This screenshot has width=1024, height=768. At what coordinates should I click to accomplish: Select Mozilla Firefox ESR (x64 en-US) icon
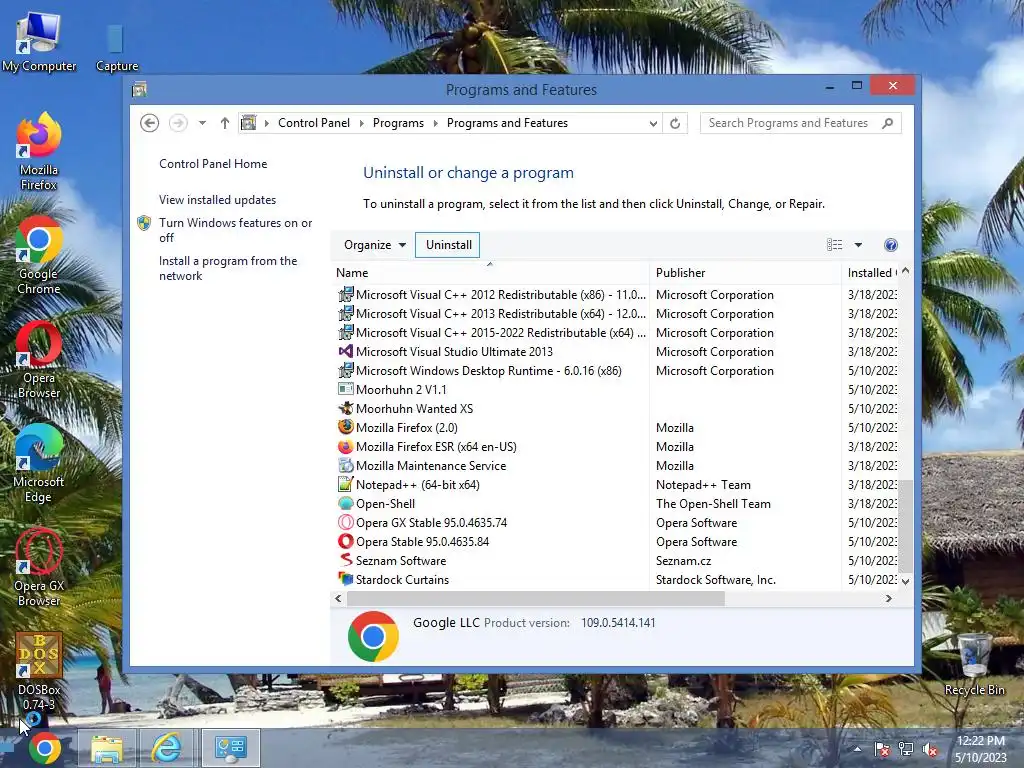(x=345, y=446)
